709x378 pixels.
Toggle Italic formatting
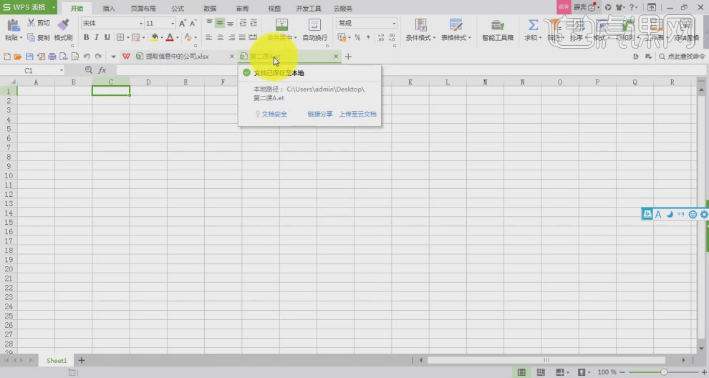(96, 38)
